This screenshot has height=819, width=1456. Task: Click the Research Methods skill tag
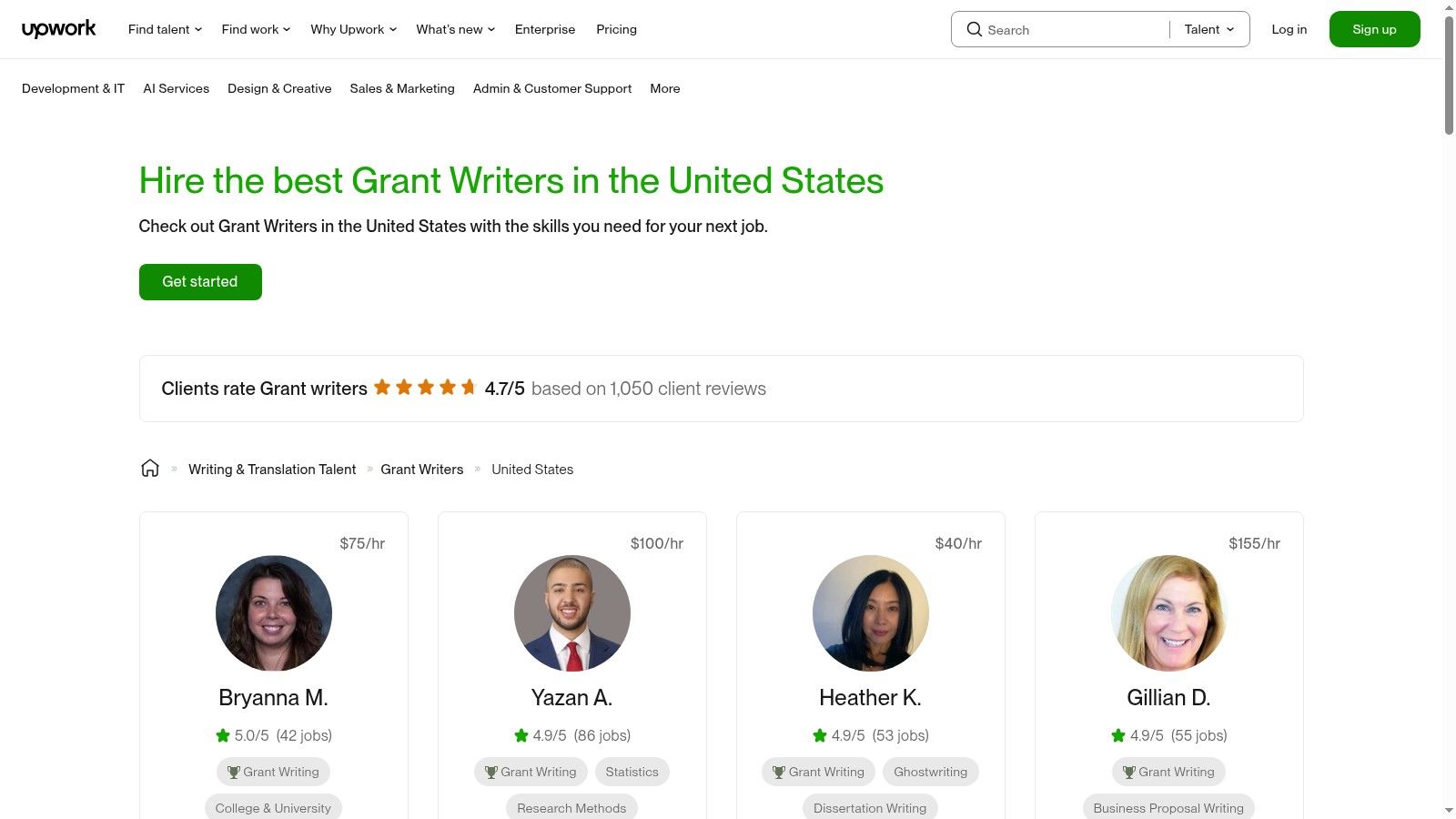click(x=571, y=808)
